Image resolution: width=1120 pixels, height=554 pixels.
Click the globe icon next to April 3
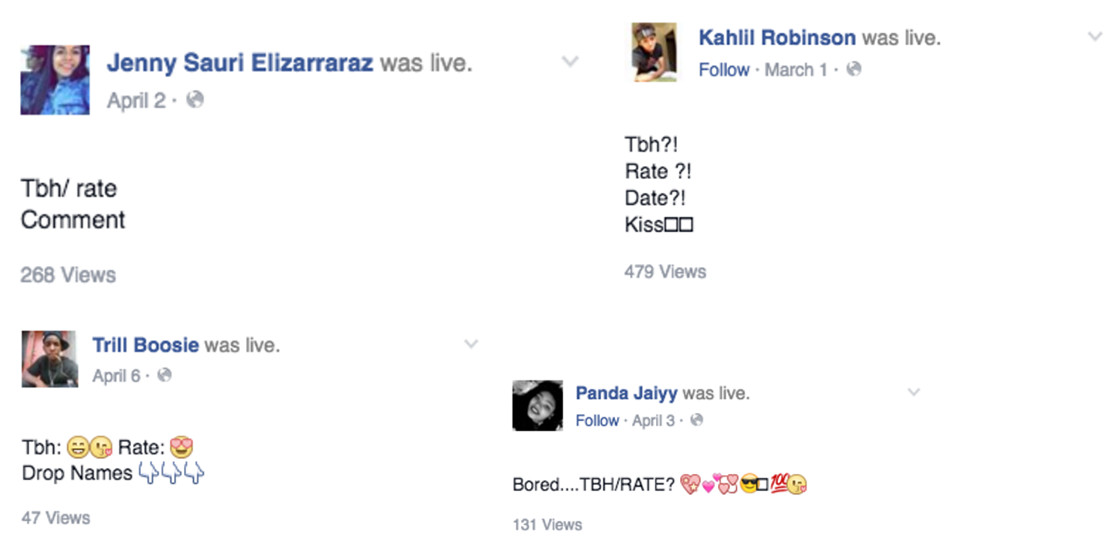point(697,421)
